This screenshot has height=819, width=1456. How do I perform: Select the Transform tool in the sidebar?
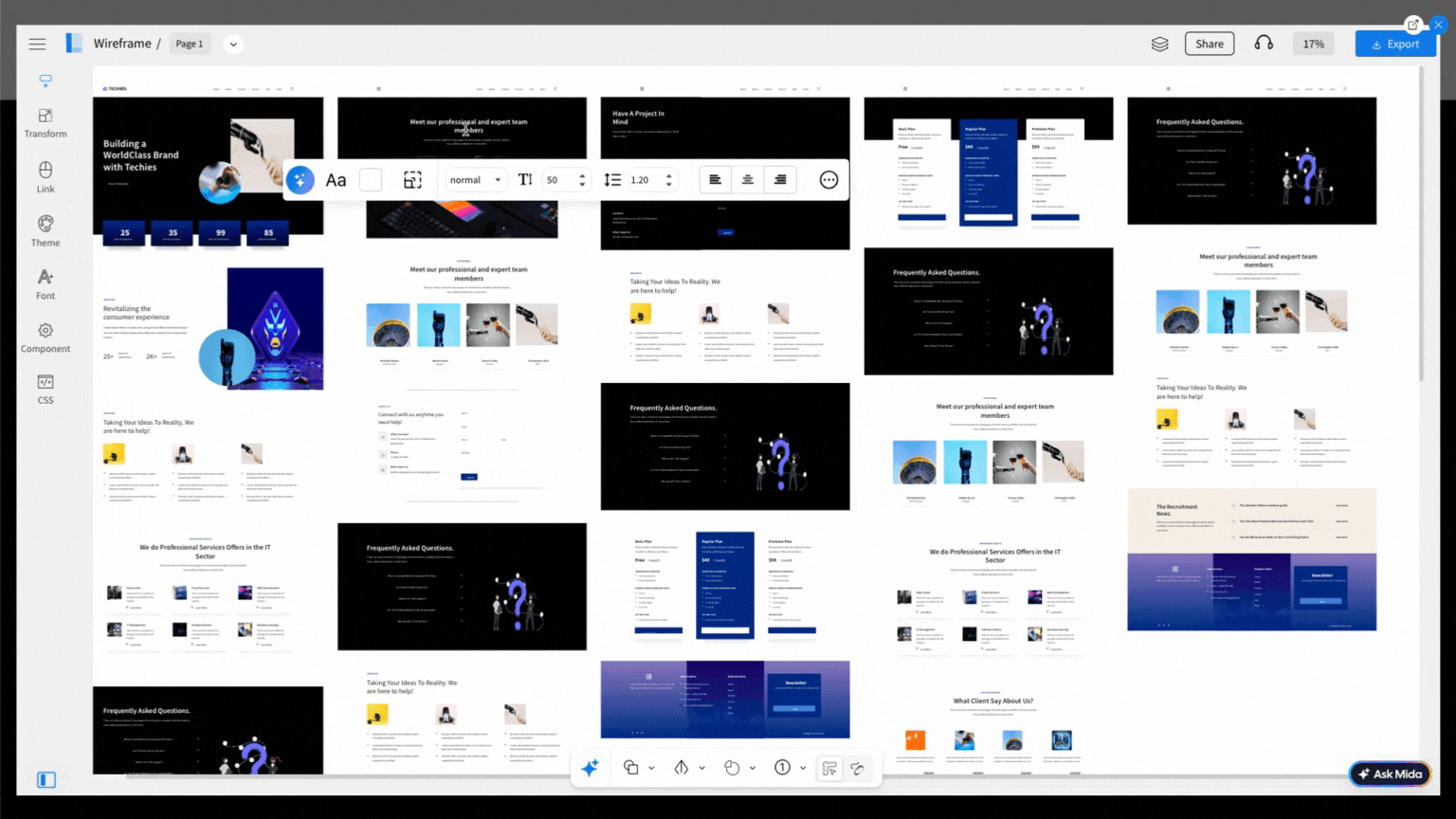click(45, 121)
